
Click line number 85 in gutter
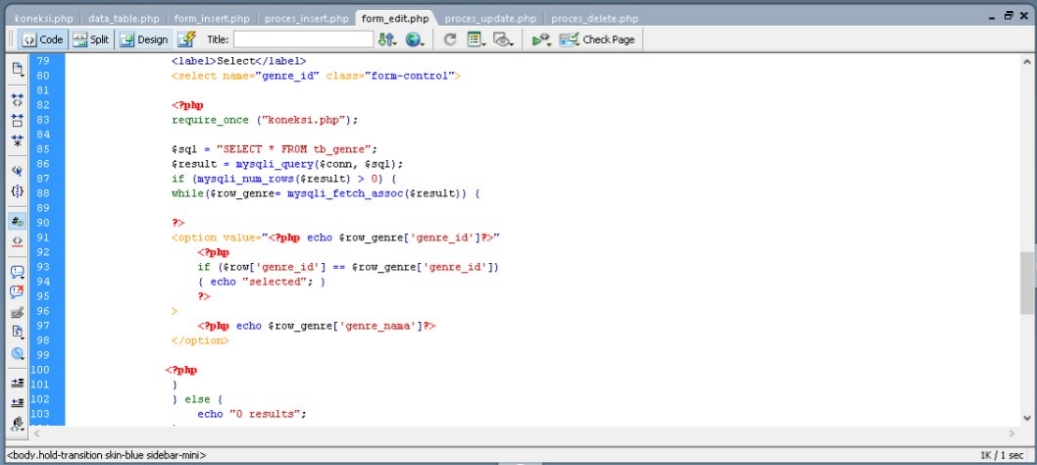[x=42, y=149]
